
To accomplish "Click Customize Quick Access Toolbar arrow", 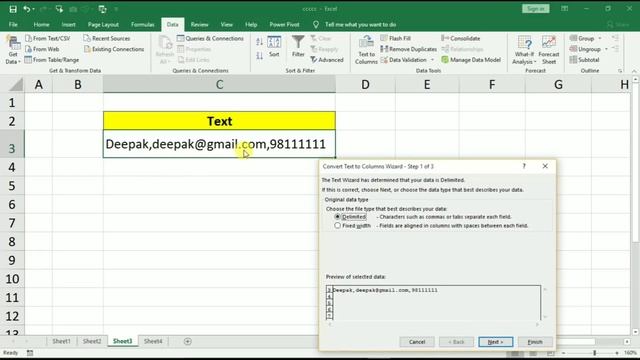I will click(116, 9).
